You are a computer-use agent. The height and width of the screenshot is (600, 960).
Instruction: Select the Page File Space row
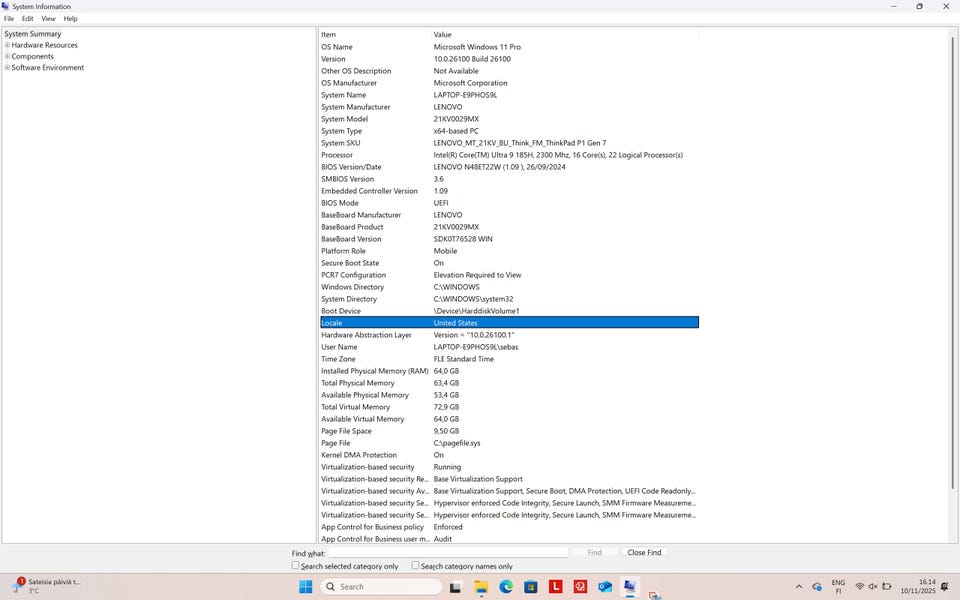509,431
